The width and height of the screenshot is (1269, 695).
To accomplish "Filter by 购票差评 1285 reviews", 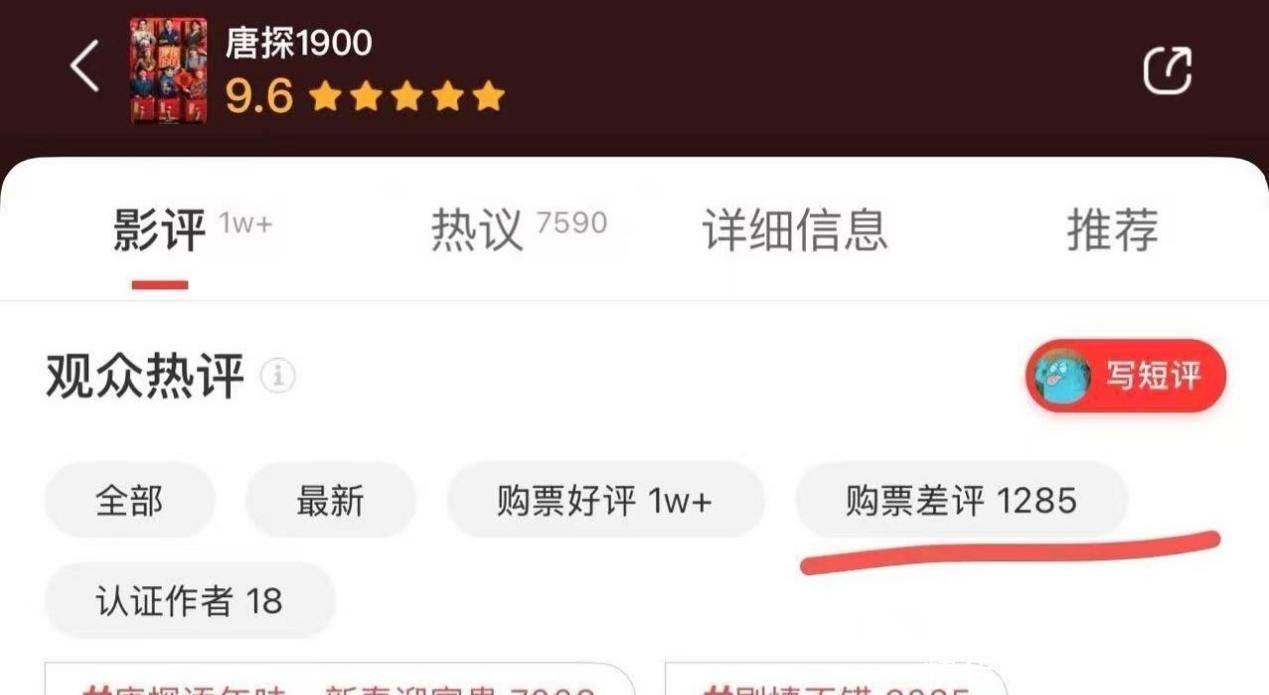I will [x=961, y=499].
